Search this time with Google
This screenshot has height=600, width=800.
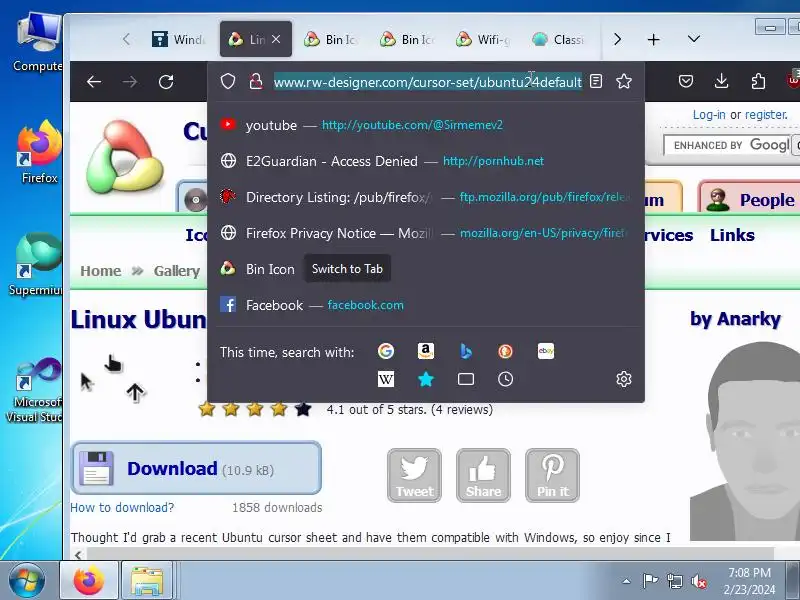click(386, 351)
